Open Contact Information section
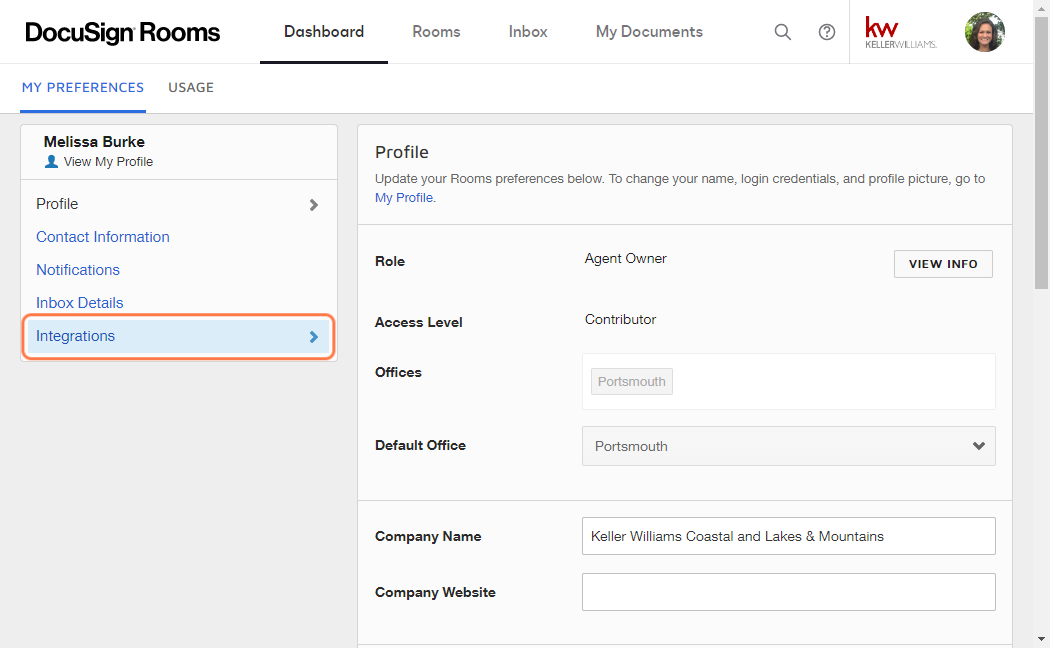Viewport: 1050px width, 648px height. [x=102, y=237]
